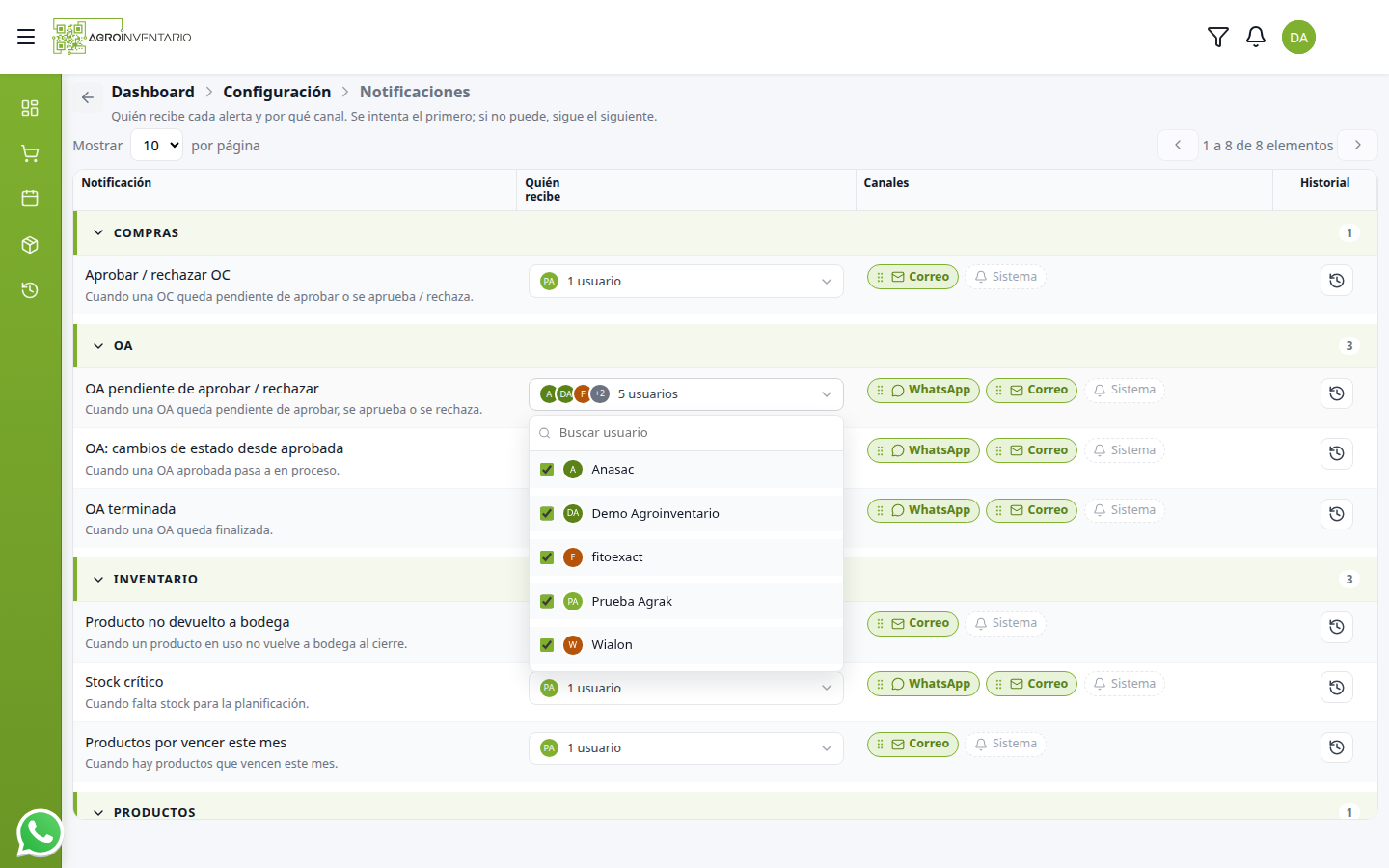
Task: Open the rows per page dropdown
Action: coord(156,146)
